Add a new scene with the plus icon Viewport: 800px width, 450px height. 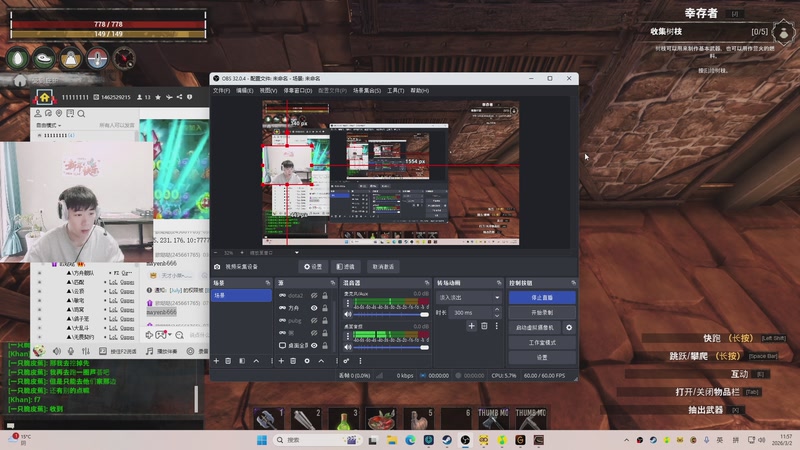tap(216, 361)
